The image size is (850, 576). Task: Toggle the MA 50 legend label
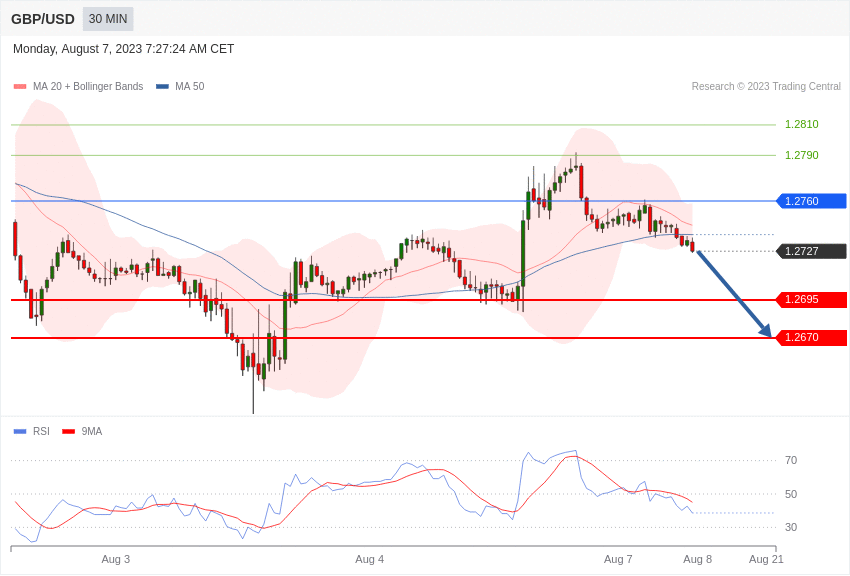click(190, 87)
